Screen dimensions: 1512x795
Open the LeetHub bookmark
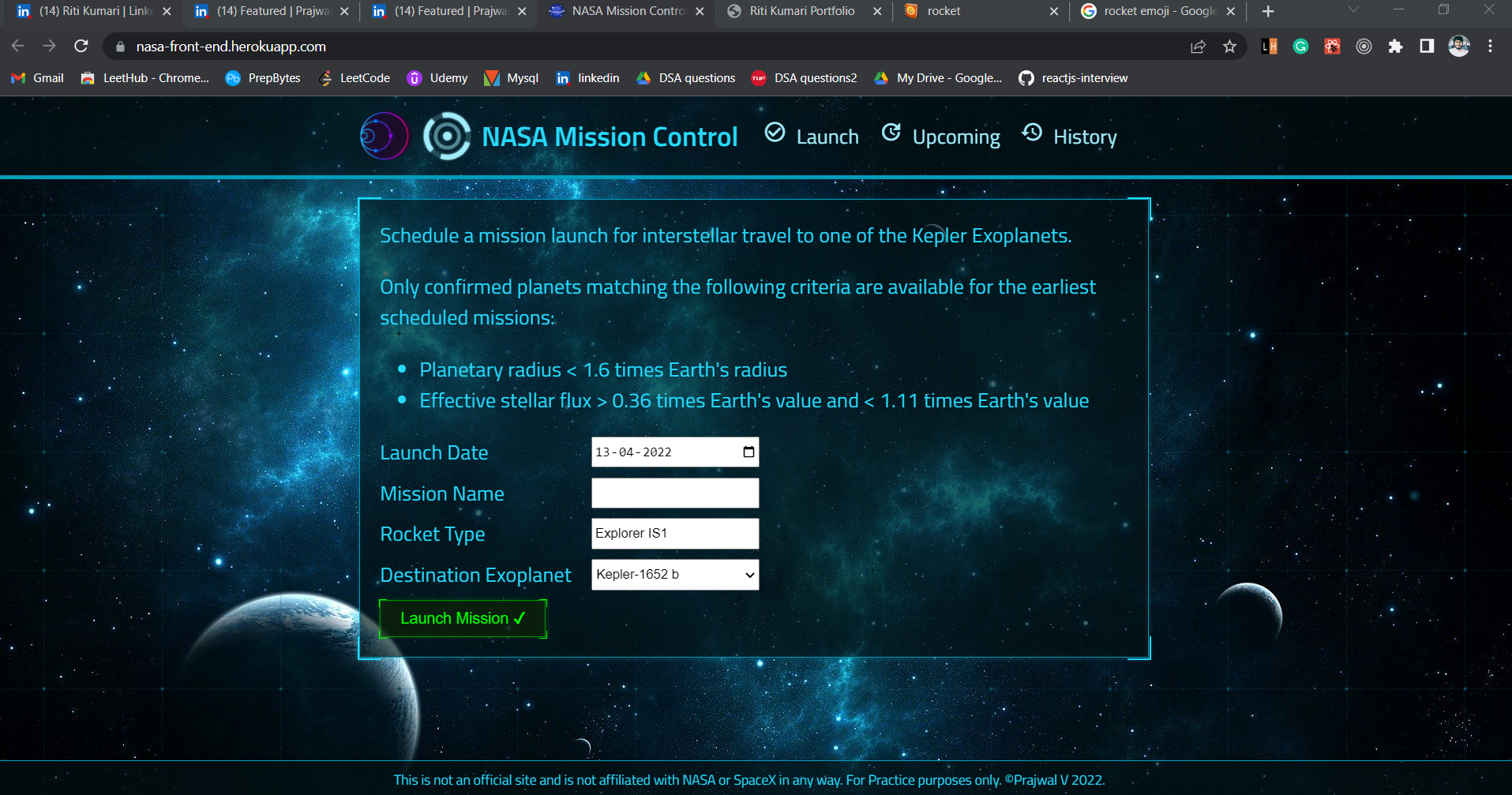(144, 78)
